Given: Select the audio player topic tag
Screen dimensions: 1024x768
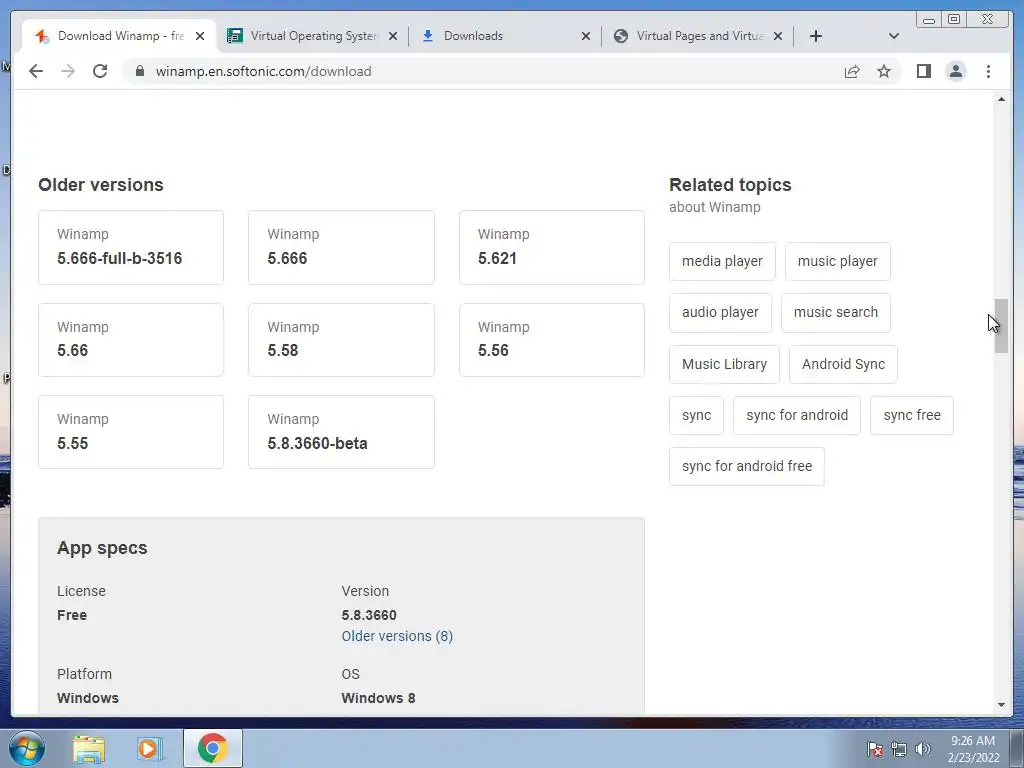Looking at the screenshot, I should click(x=720, y=312).
